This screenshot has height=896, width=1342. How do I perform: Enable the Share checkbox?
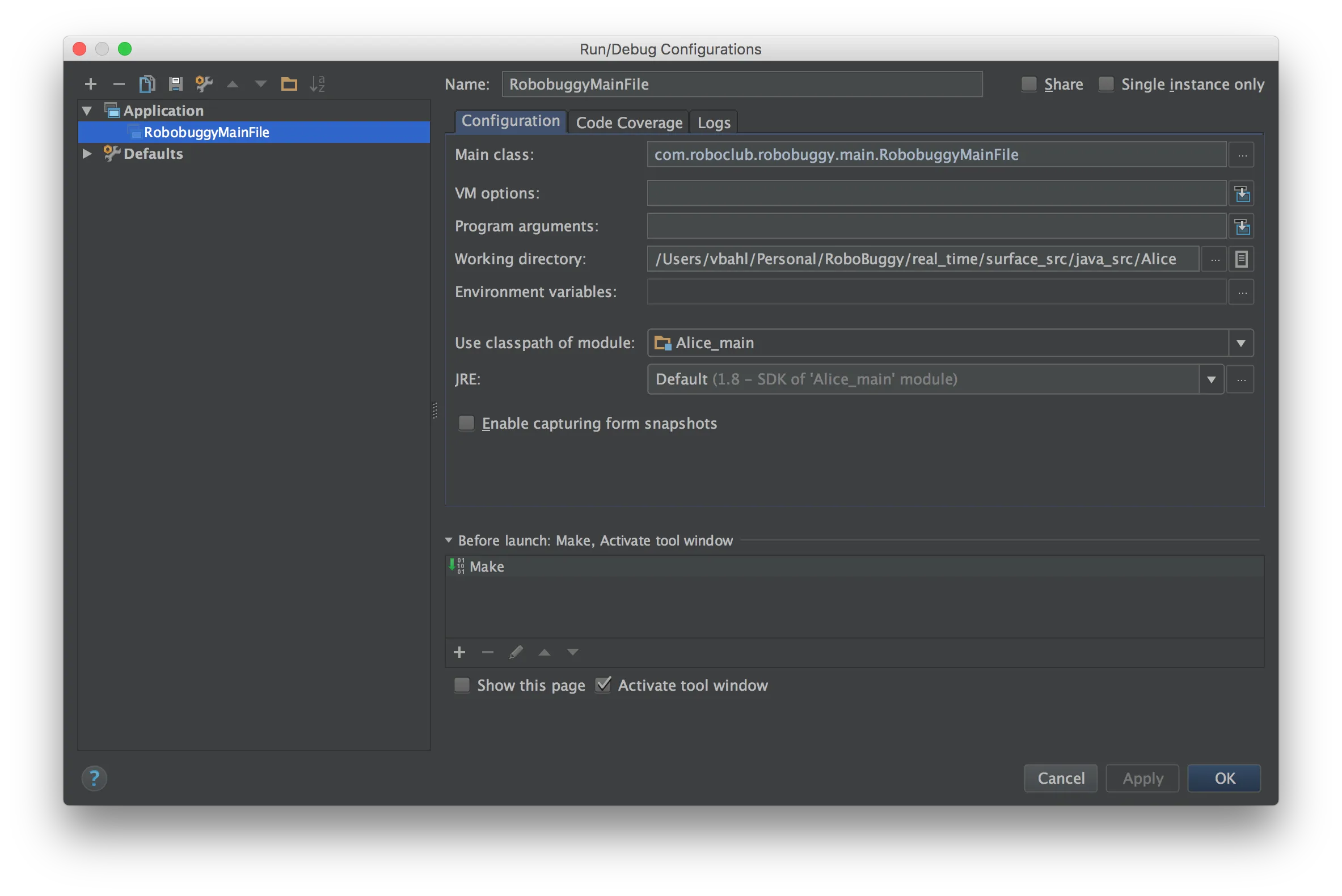pyautogui.click(x=1029, y=84)
